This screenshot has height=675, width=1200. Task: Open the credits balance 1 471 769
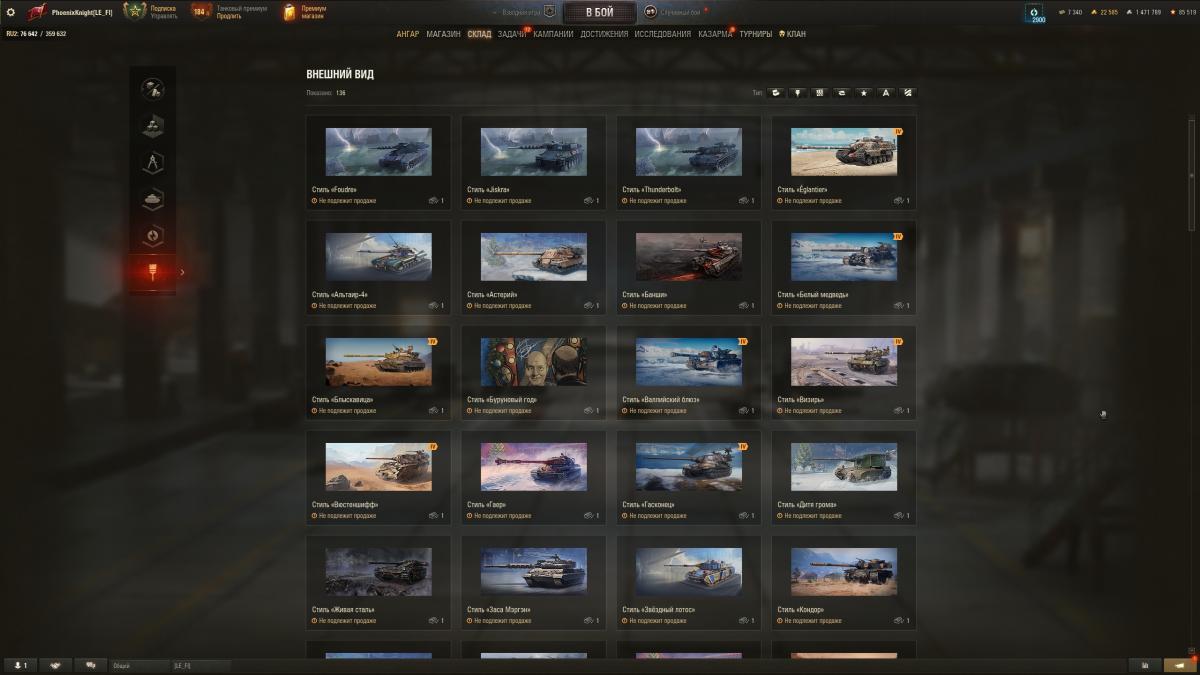click(x=1143, y=12)
